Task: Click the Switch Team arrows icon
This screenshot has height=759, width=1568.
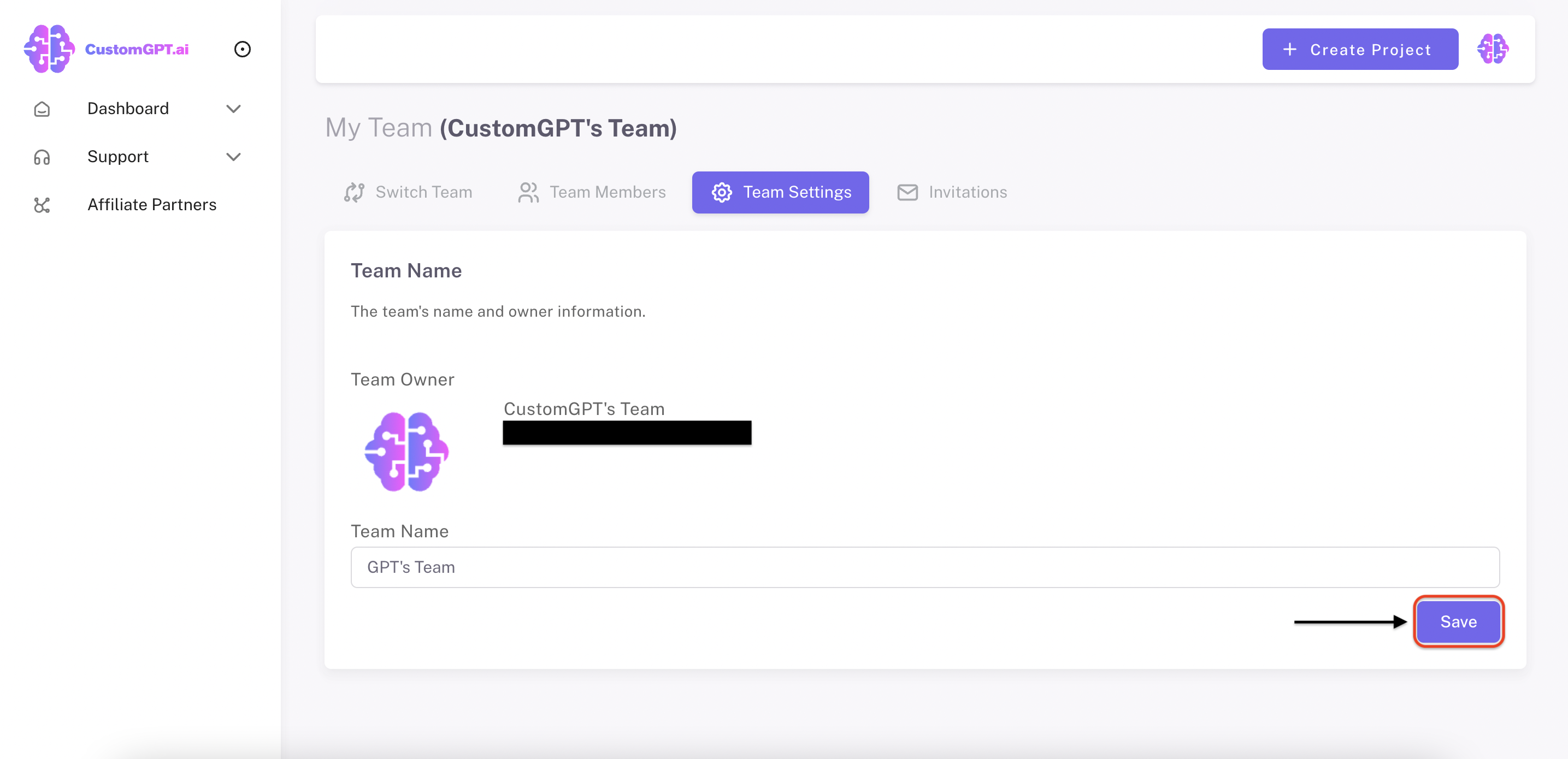Action: click(354, 192)
